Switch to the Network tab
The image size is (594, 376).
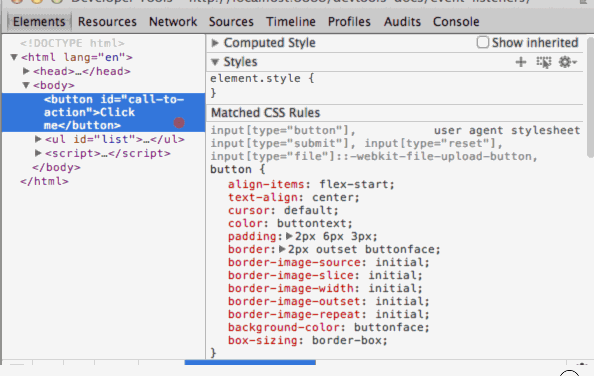tap(173, 22)
